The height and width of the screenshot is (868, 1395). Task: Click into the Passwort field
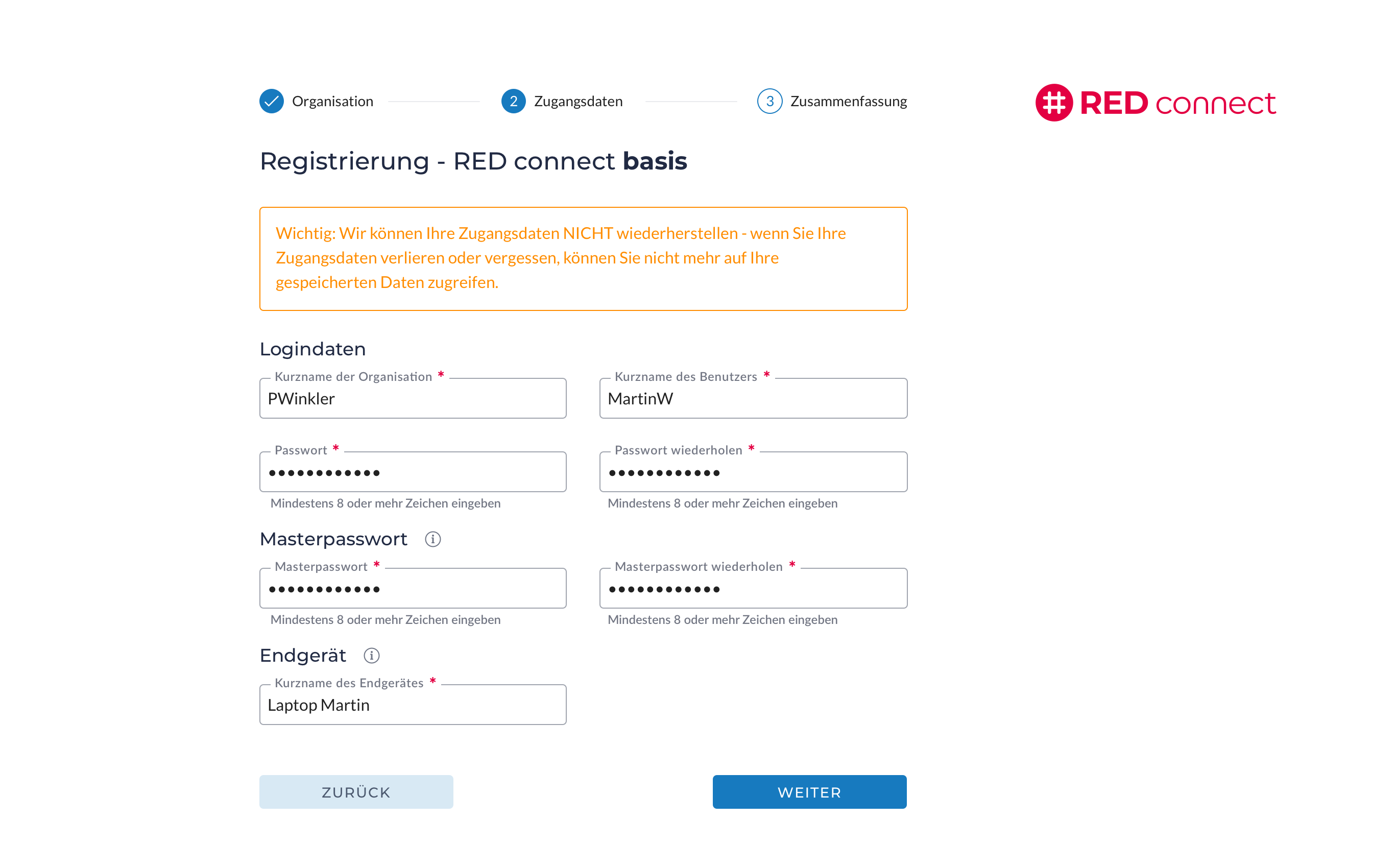pos(413,472)
